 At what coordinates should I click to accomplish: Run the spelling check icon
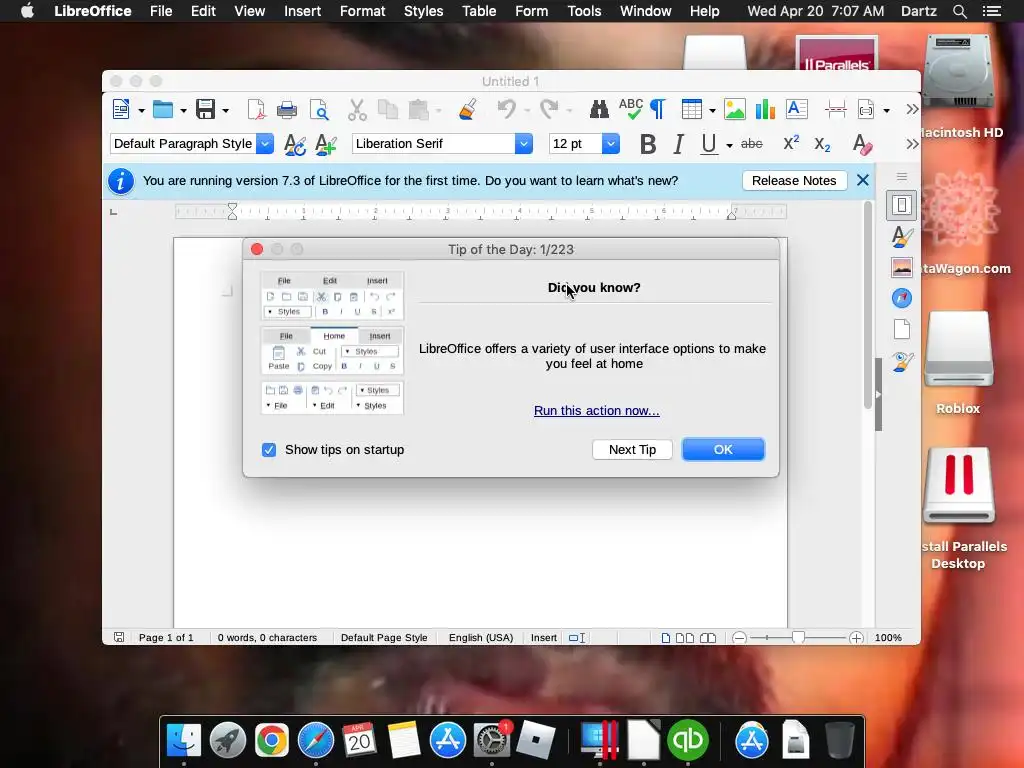coord(631,109)
